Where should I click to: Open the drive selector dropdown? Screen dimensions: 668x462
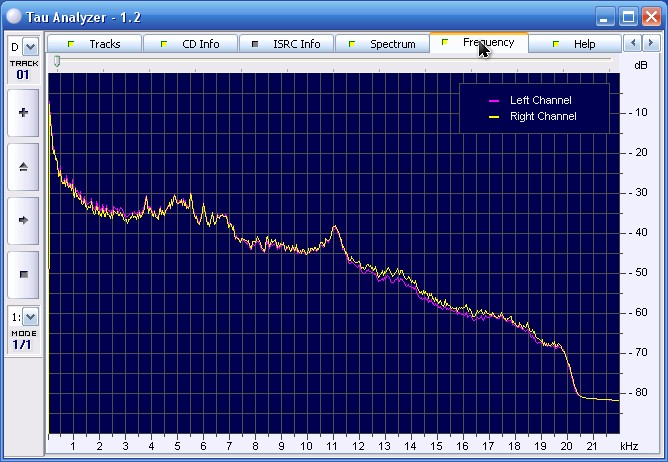[x=30, y=46]
